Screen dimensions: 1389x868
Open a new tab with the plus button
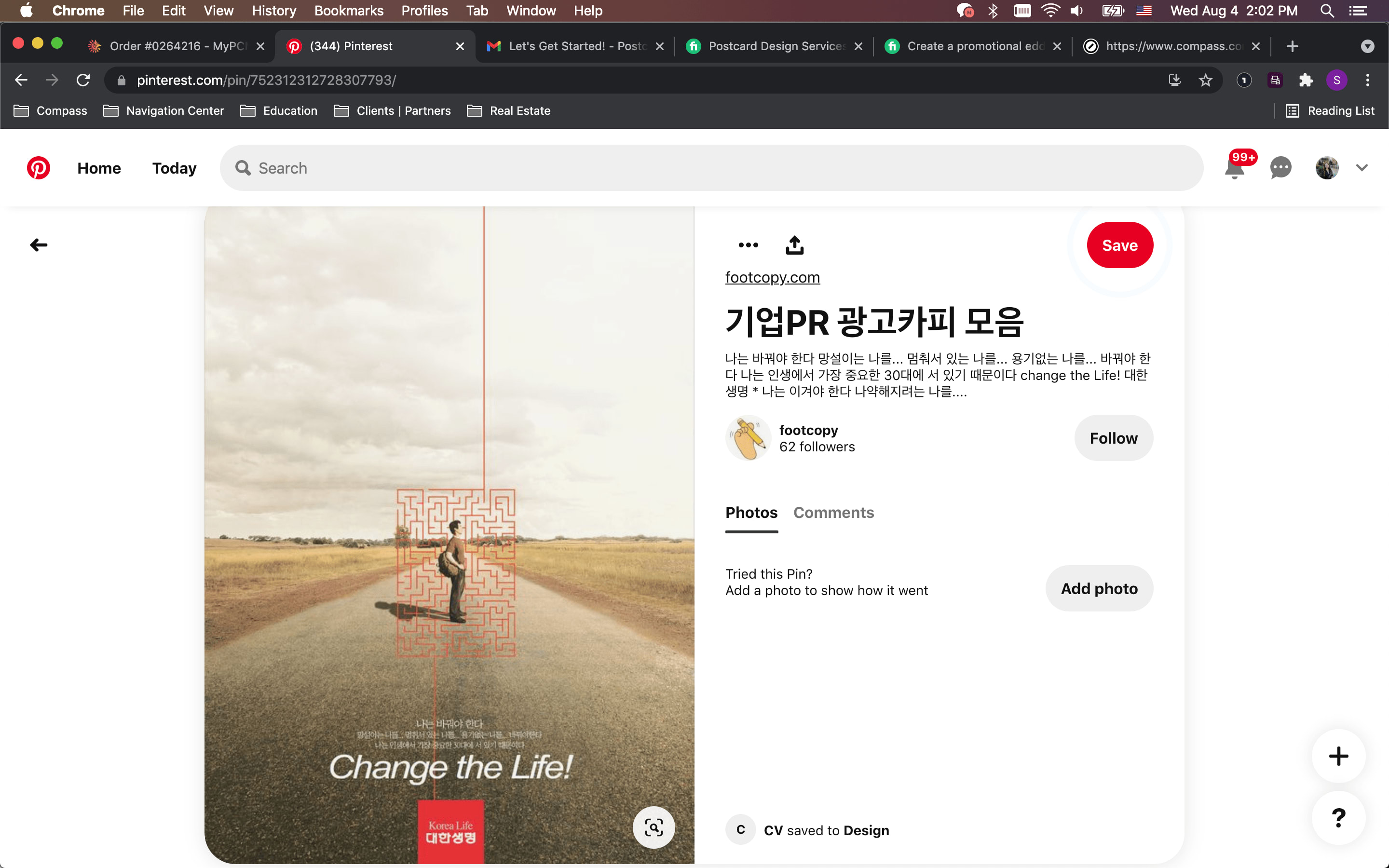pyautogui.click(x=1292, y=46)
